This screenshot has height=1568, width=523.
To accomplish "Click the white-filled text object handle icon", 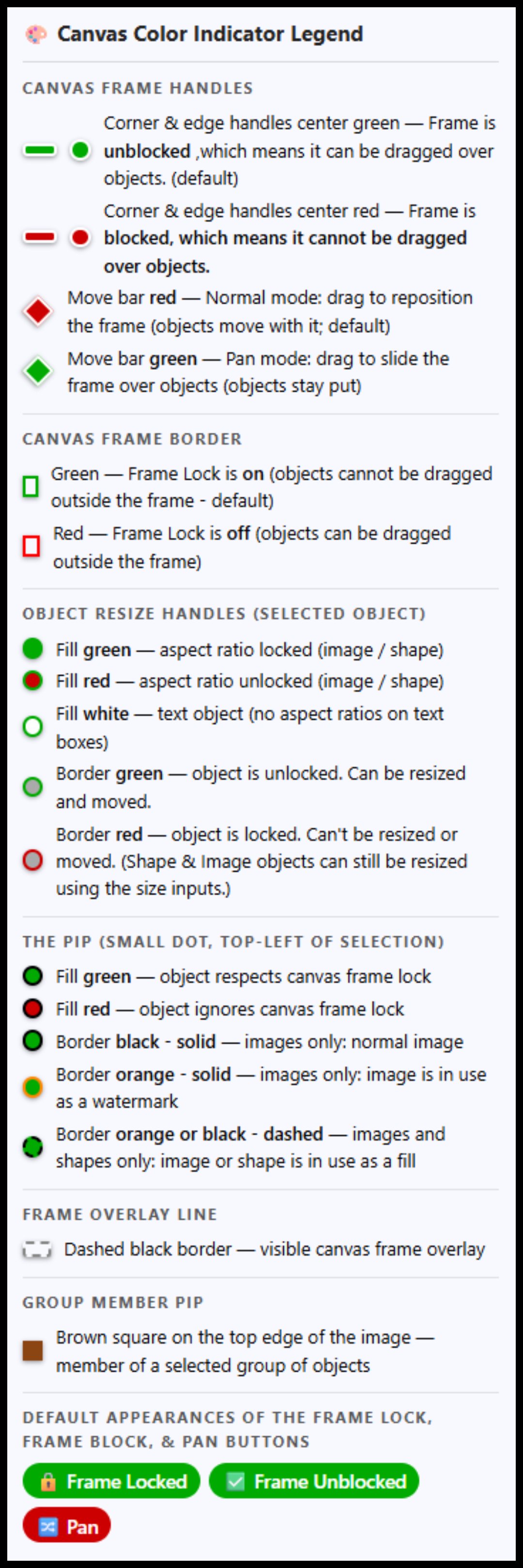I will pyautogui.click(x=32, y=726).
